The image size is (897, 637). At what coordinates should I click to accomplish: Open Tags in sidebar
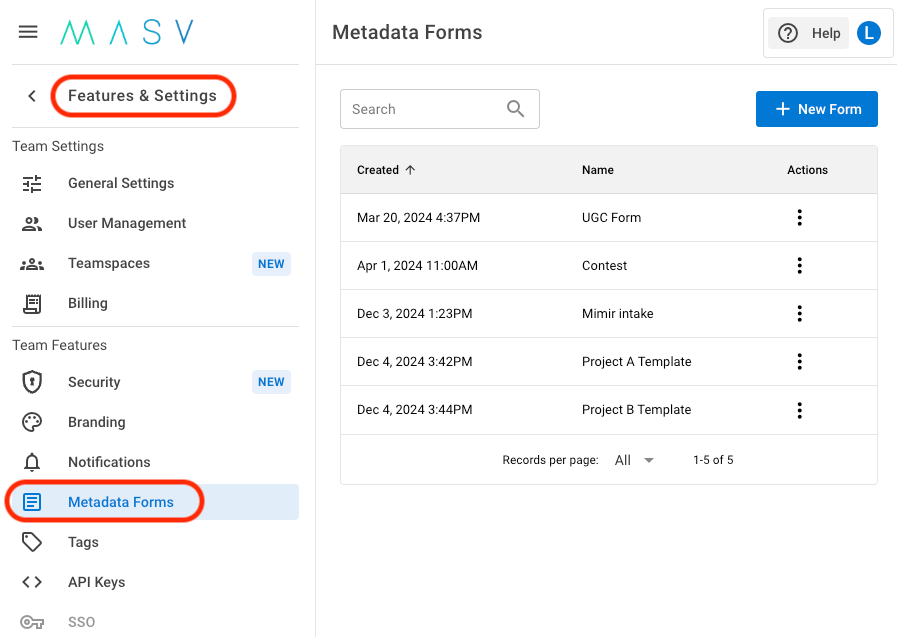[155, 542]
